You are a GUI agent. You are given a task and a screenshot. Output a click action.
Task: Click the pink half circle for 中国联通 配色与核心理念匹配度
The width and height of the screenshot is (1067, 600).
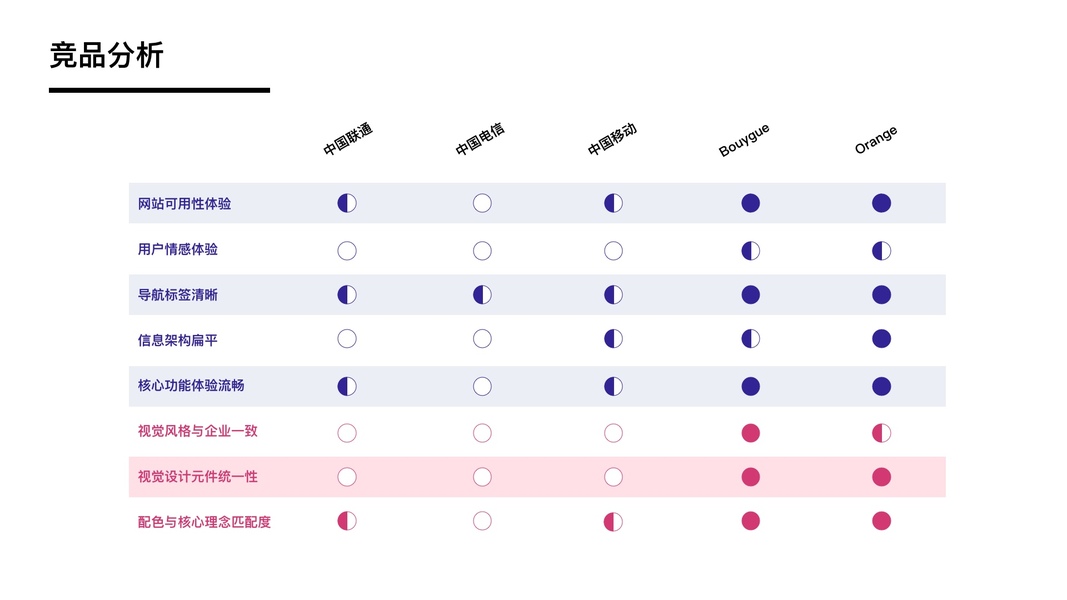347,521
